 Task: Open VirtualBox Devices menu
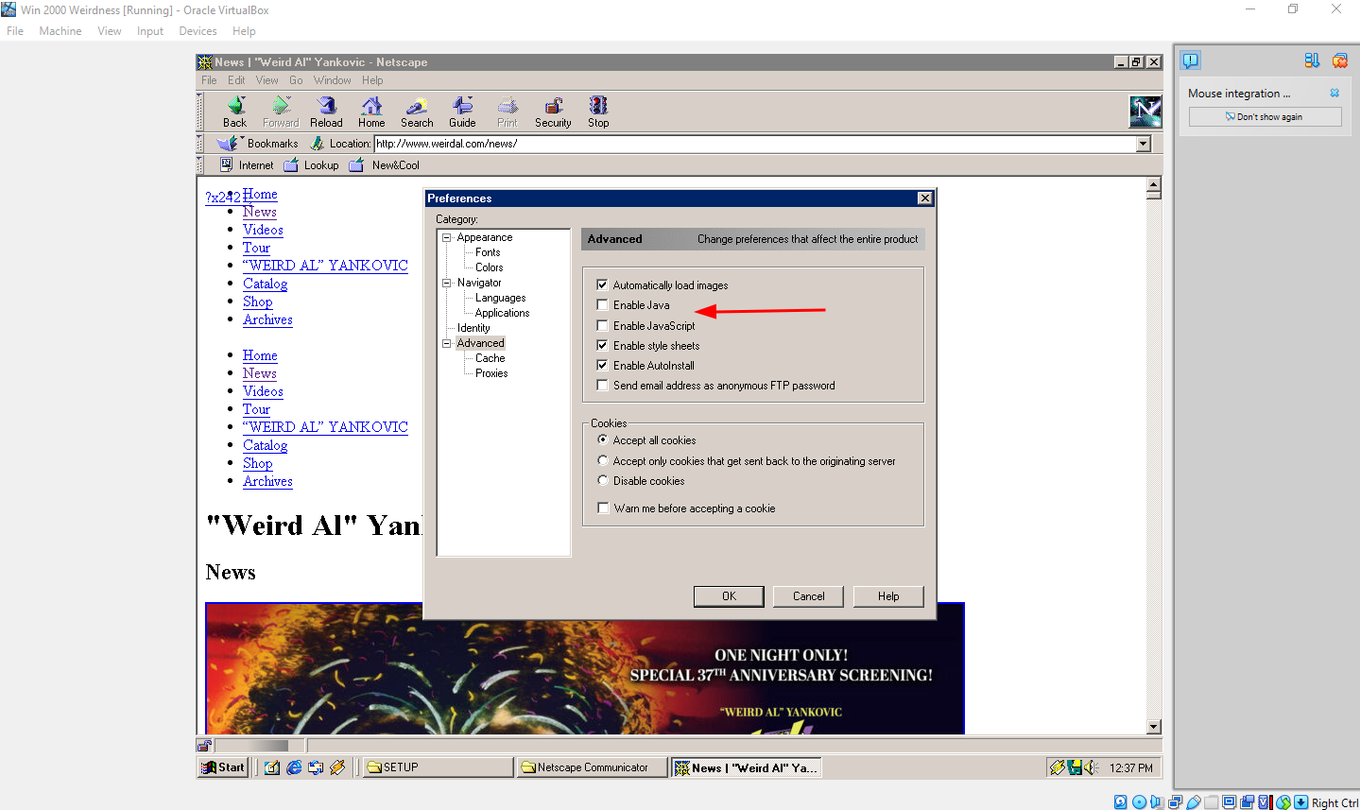pyautogui.click(x=198, y=31)
